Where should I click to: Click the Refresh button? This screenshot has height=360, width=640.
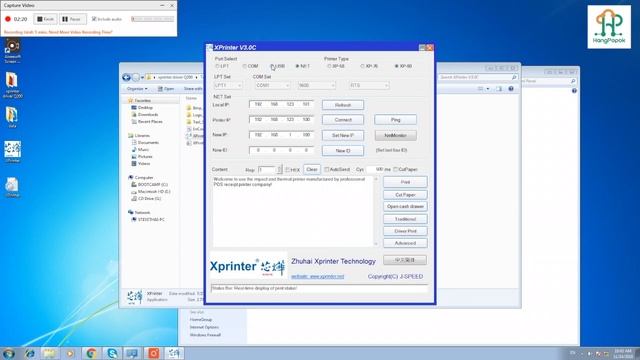343,105
